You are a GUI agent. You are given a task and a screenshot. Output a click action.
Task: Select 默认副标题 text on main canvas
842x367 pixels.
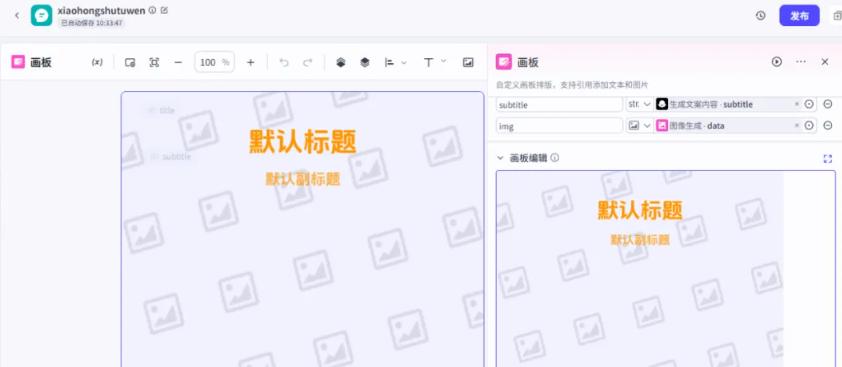(x=303, y=179)
